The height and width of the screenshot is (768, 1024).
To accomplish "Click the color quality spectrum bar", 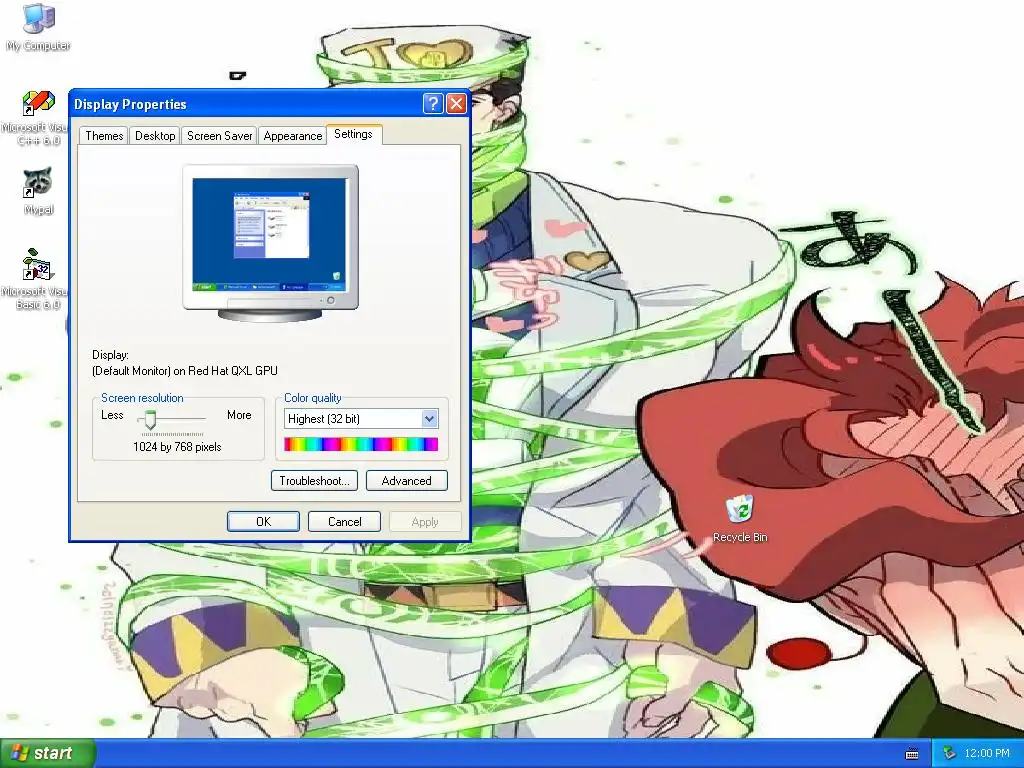I will (x=361, y=445).
